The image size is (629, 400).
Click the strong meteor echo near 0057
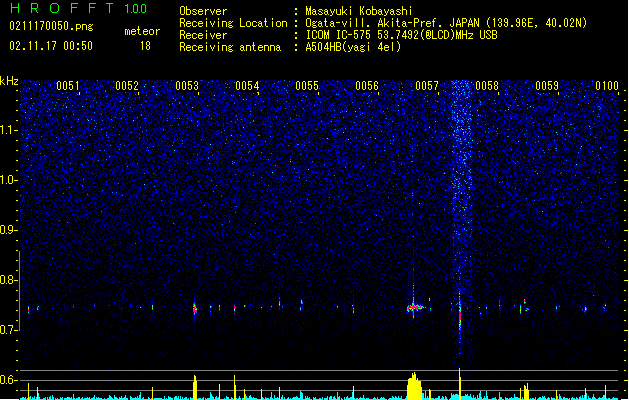click(415, 308)
